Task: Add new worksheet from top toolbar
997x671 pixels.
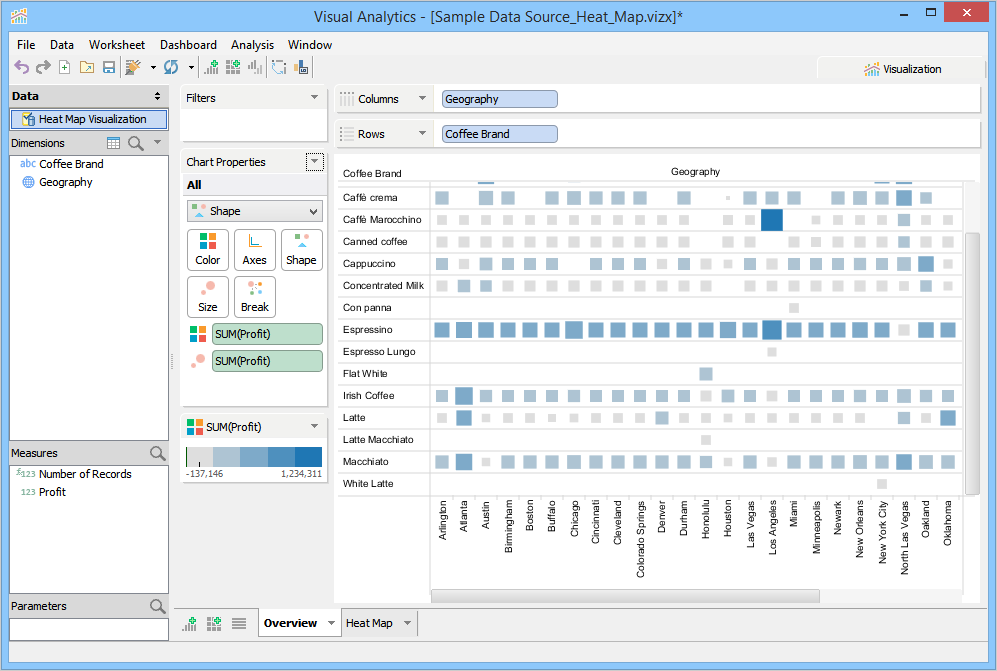Action: click(x=211, y=67)
